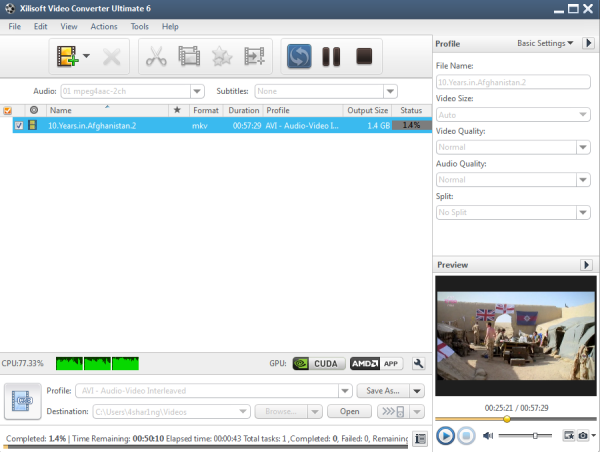Open the Add File dropdown arrow
This screenshot has width=600, height=452.
[86, 56]
